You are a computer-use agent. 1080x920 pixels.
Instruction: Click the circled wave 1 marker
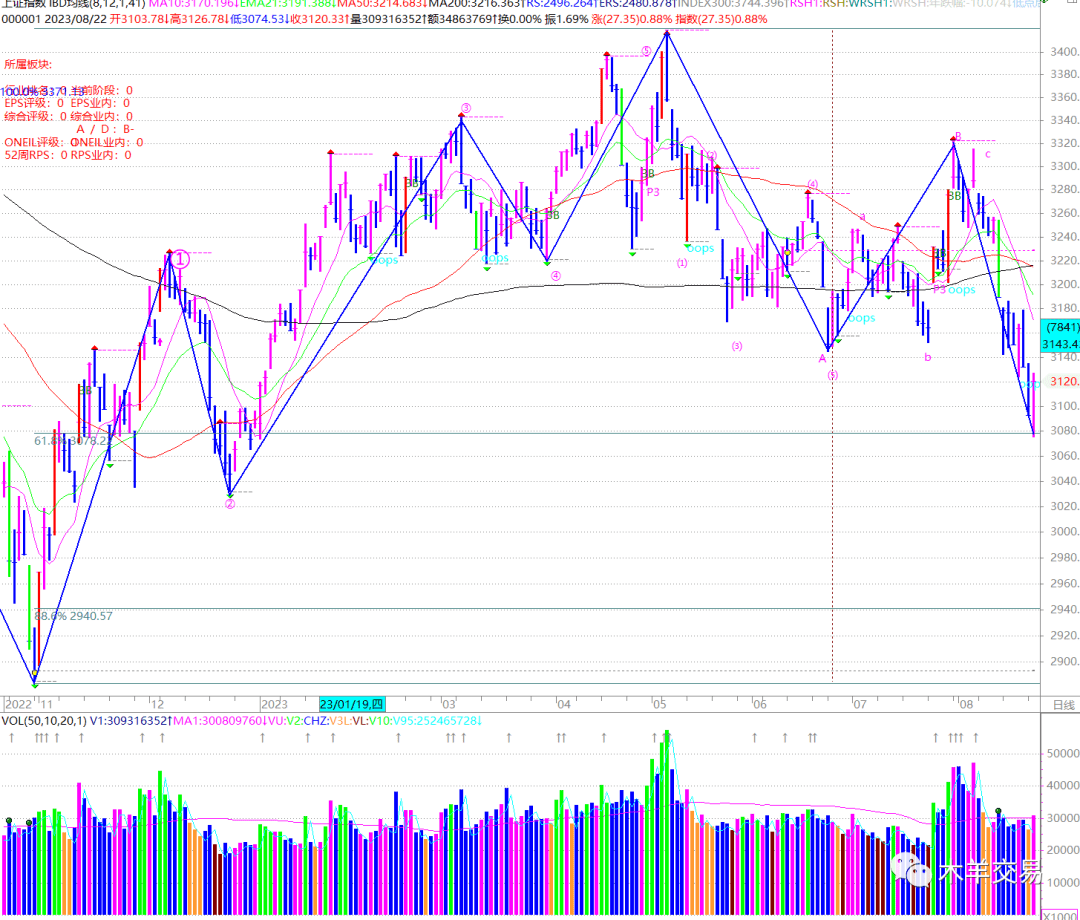pos(177,259)
